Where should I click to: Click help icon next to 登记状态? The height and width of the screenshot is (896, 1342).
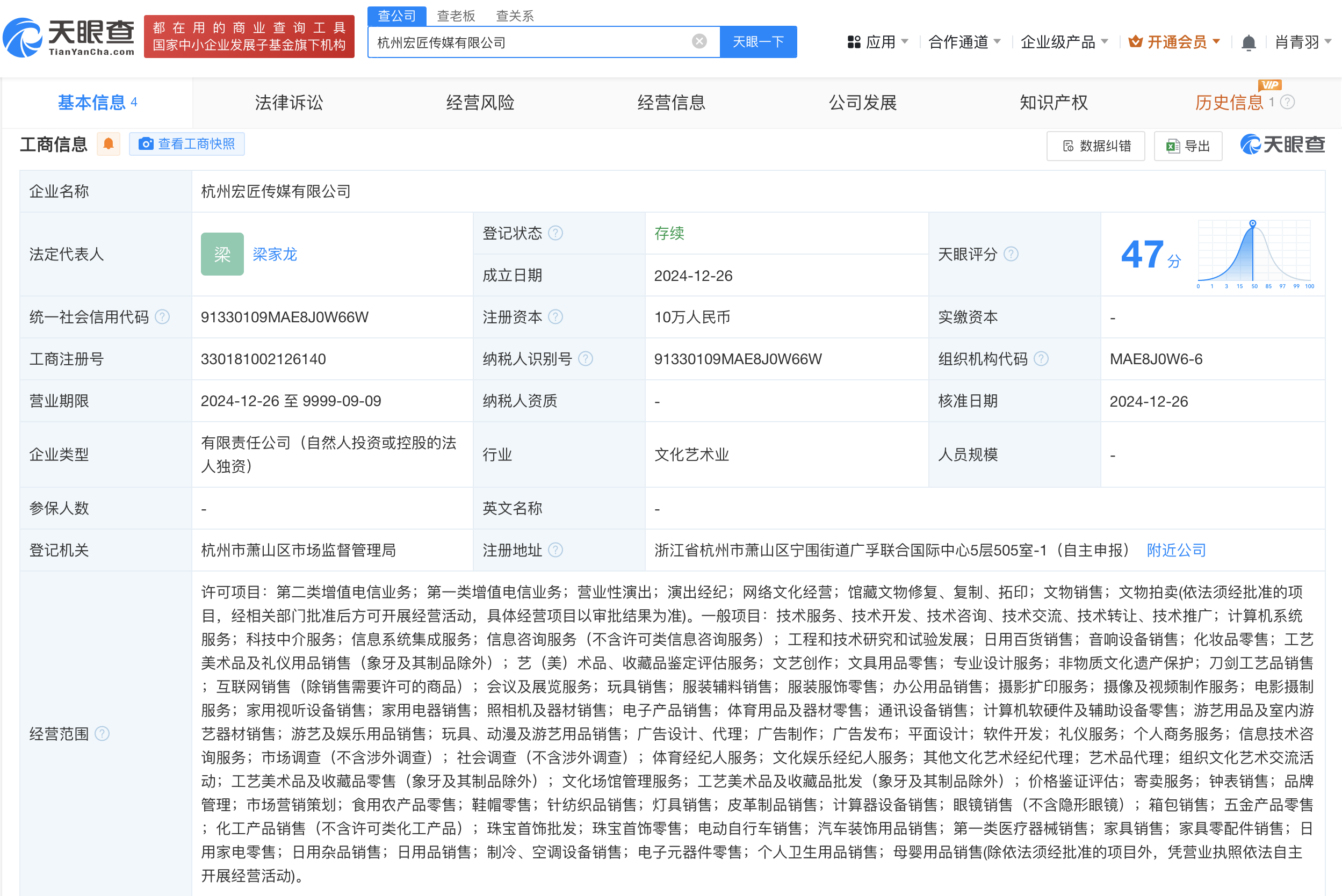coord(555,233)
